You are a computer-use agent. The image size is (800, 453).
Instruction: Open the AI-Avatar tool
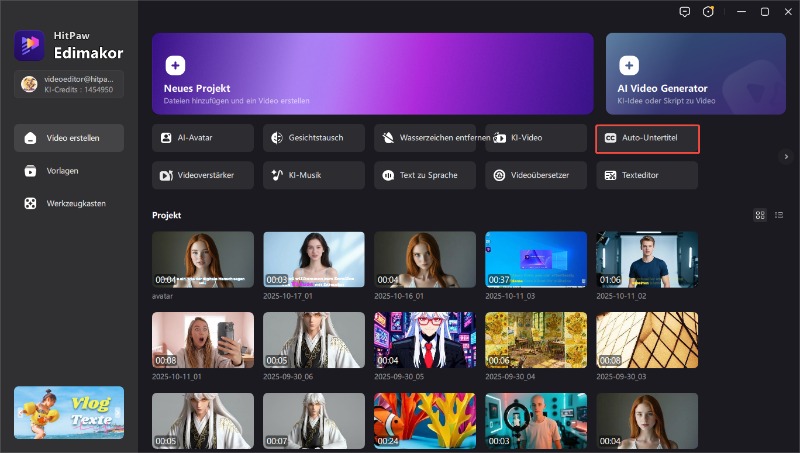pos(203,138)
